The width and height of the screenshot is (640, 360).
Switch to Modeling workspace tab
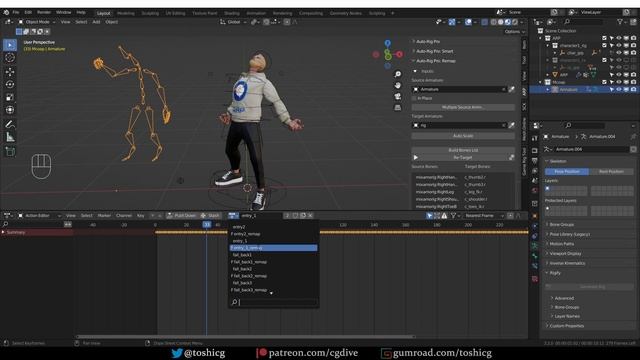[126, 13]
